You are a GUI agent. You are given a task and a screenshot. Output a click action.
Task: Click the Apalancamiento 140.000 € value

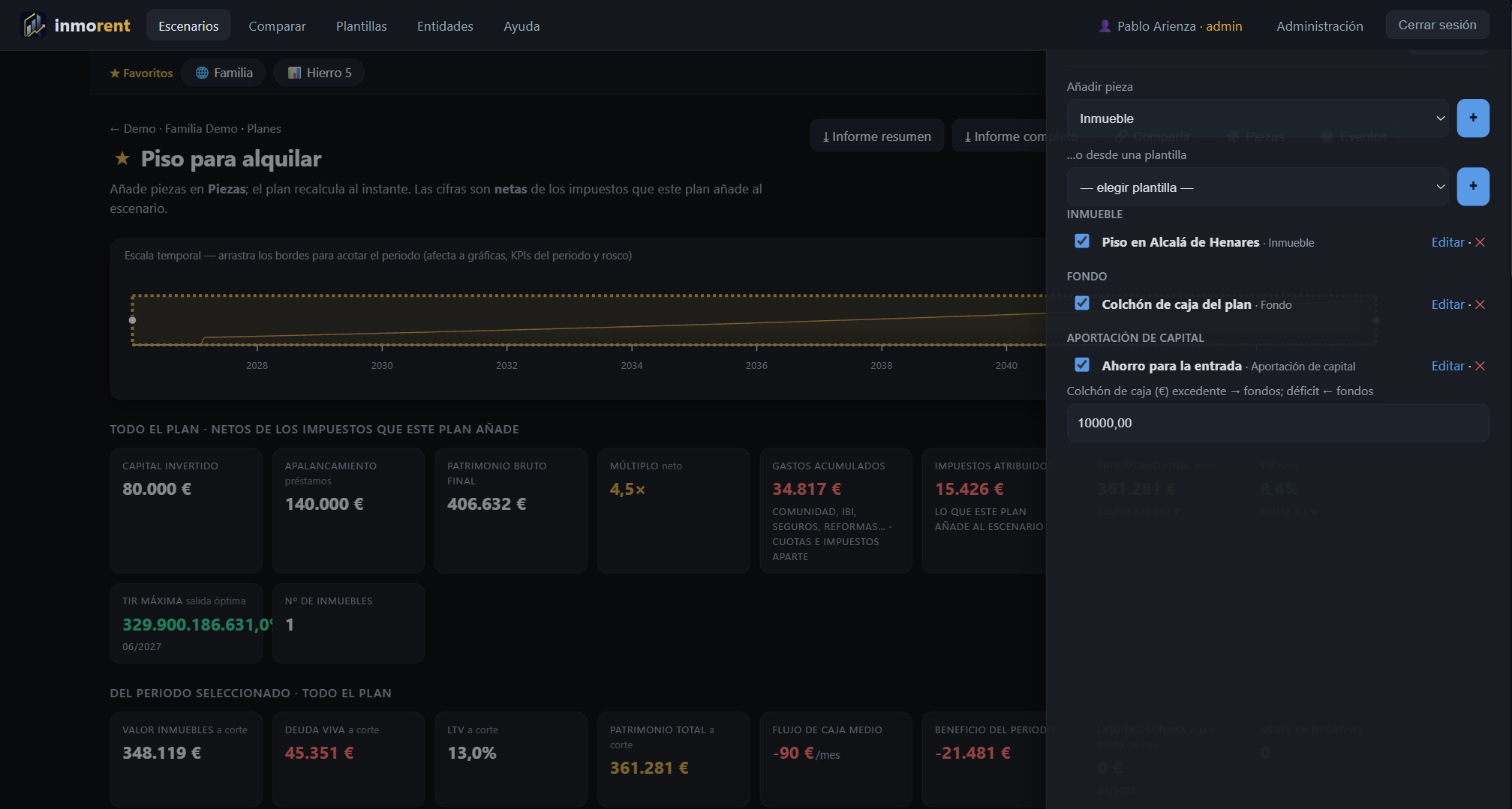(324, 504)
